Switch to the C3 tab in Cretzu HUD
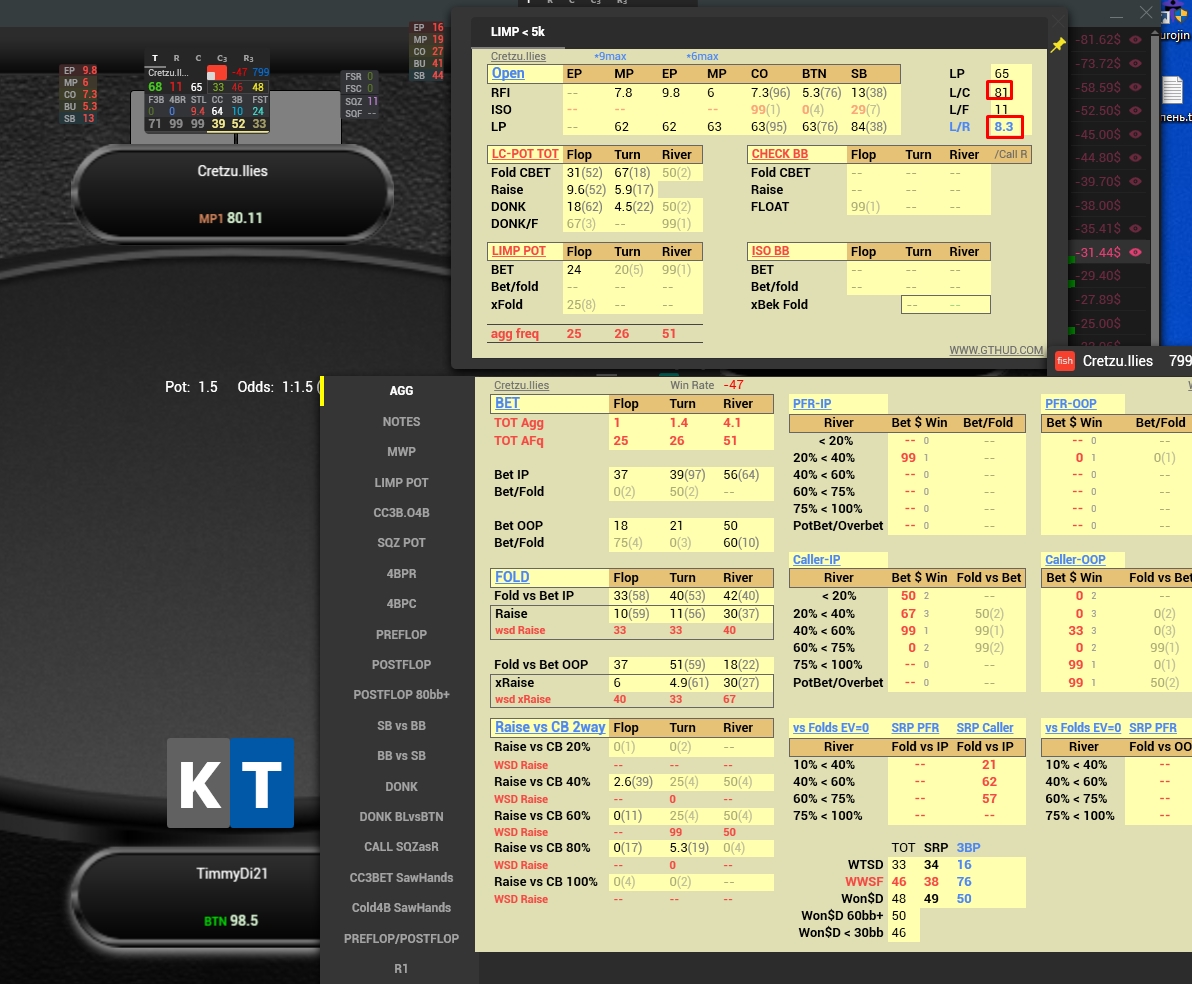 coord(222,58)
